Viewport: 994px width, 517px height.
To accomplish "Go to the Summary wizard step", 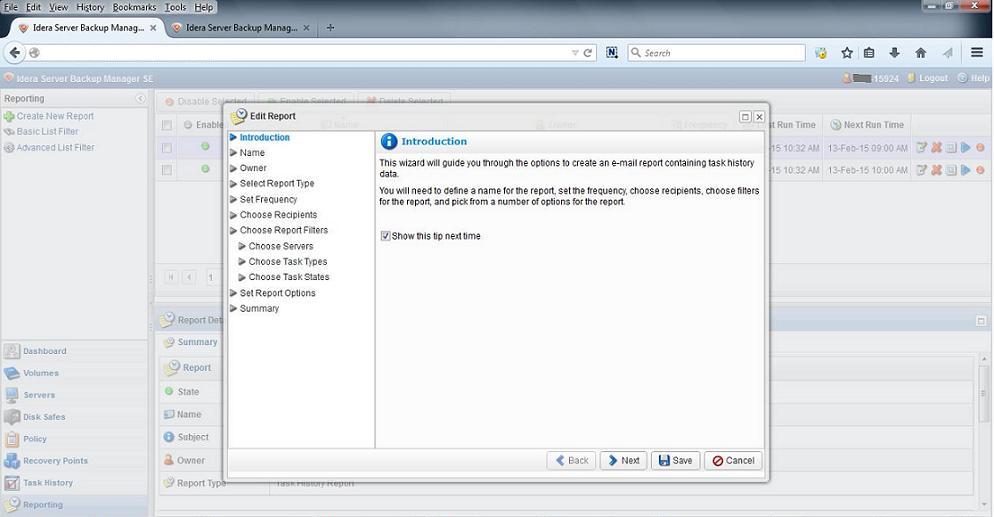I will point(259,309).
